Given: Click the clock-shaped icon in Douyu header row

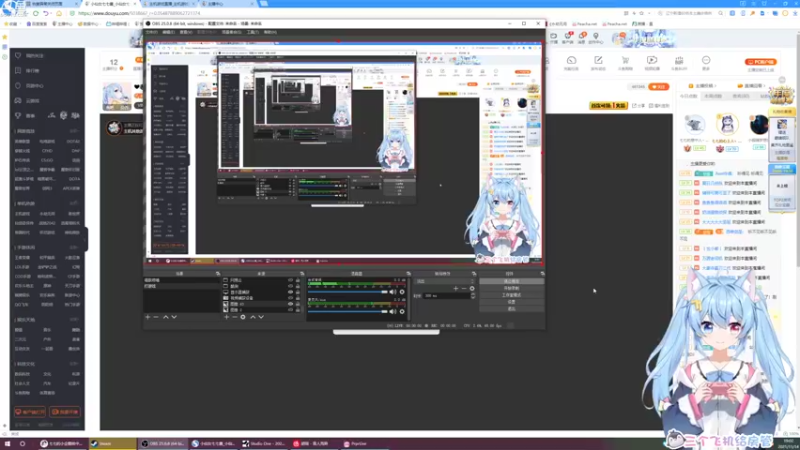Looking at the screenshot, I should [571, 61].
